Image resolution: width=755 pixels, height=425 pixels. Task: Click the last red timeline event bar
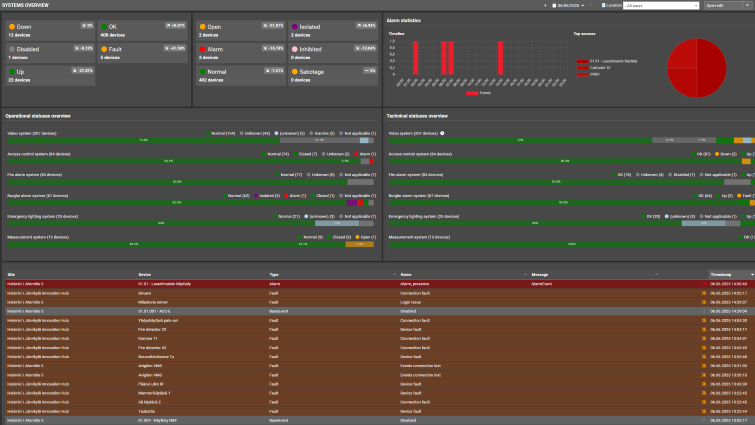[x=500, y=58]
